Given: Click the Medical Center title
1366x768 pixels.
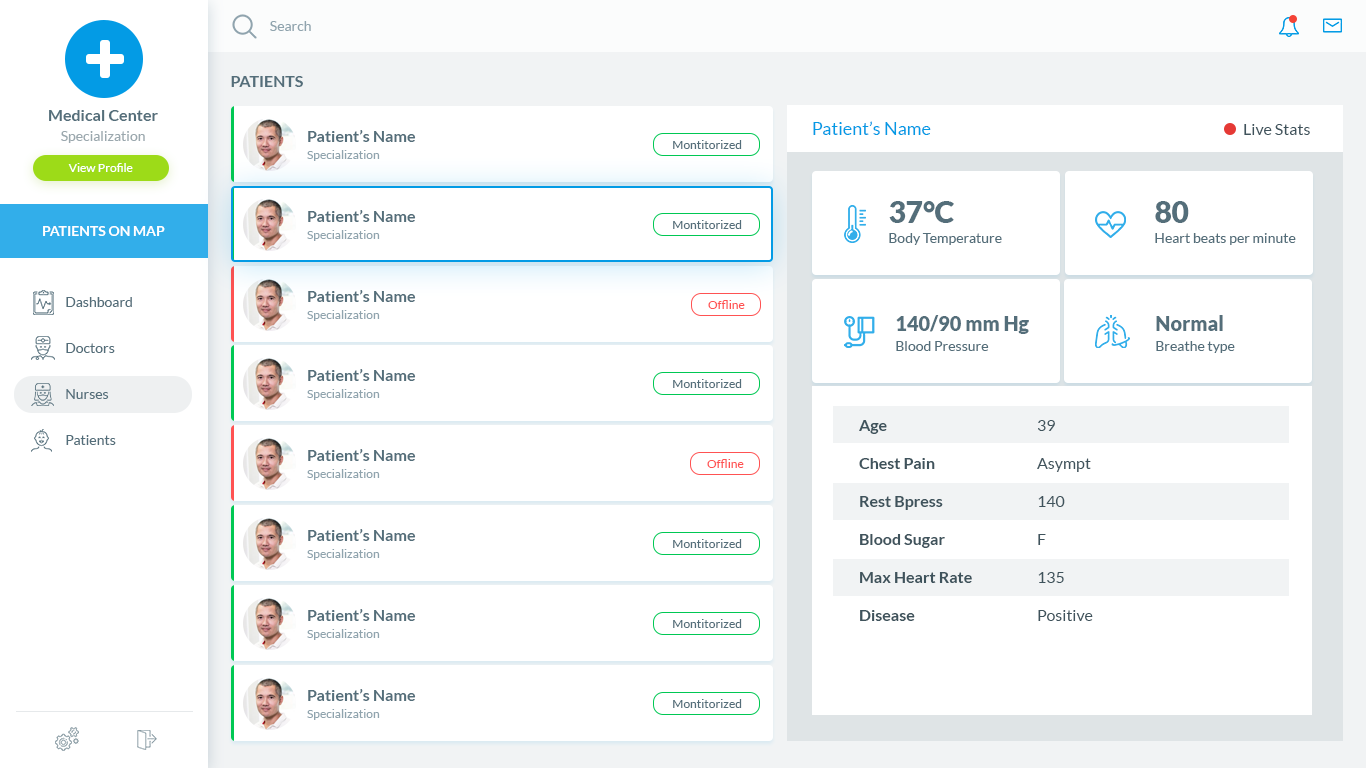Looking at the screenshot, I should 103,115.
